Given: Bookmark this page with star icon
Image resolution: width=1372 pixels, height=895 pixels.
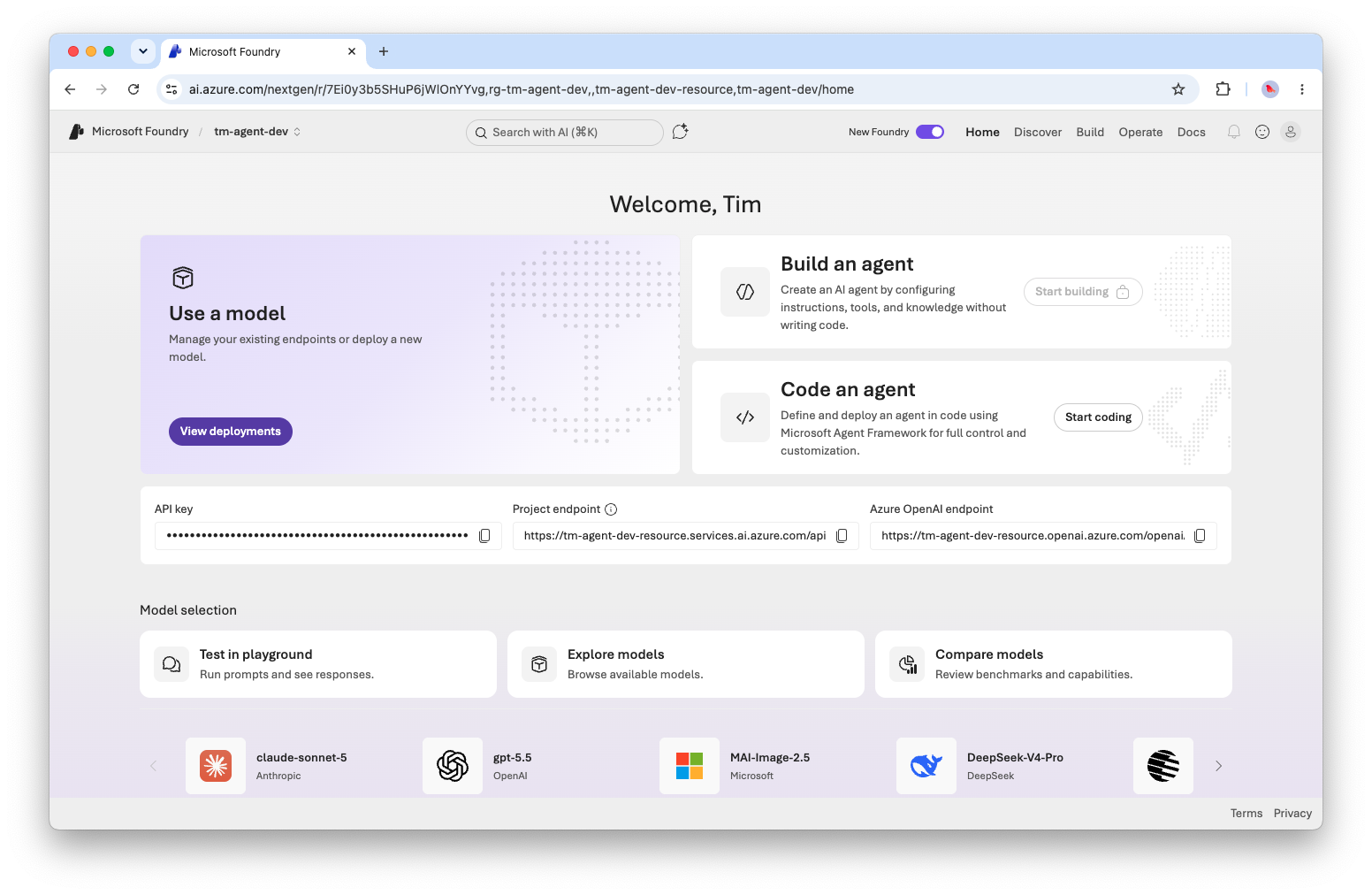Looking at the screenshot, I should 1178,89.
